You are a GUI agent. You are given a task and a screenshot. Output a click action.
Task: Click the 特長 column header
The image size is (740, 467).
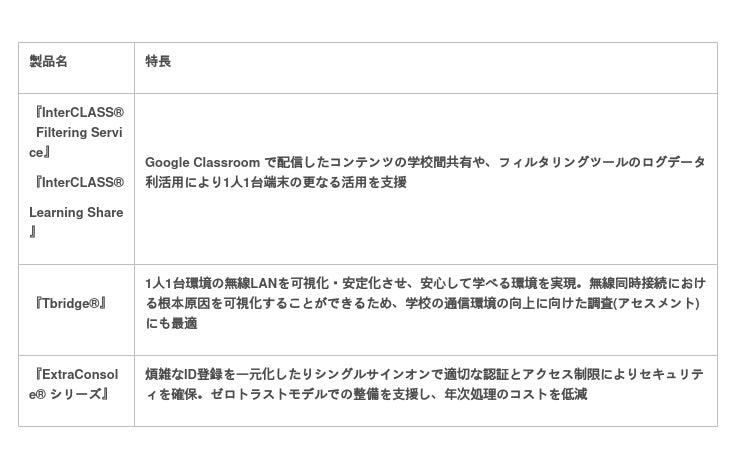[158, 62]
